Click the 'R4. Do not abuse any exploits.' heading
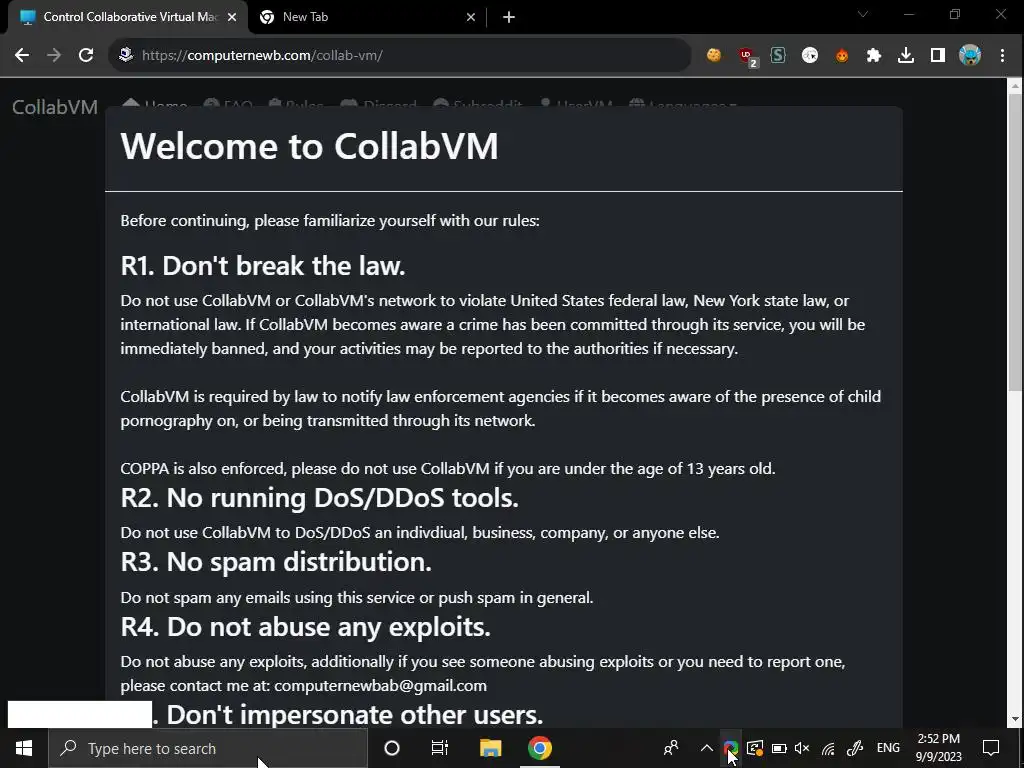 305,627
